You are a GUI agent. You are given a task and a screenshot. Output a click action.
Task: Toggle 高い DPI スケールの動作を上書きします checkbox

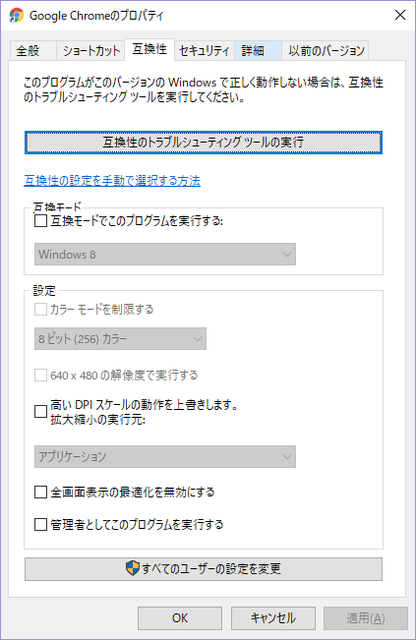(40, 411)
